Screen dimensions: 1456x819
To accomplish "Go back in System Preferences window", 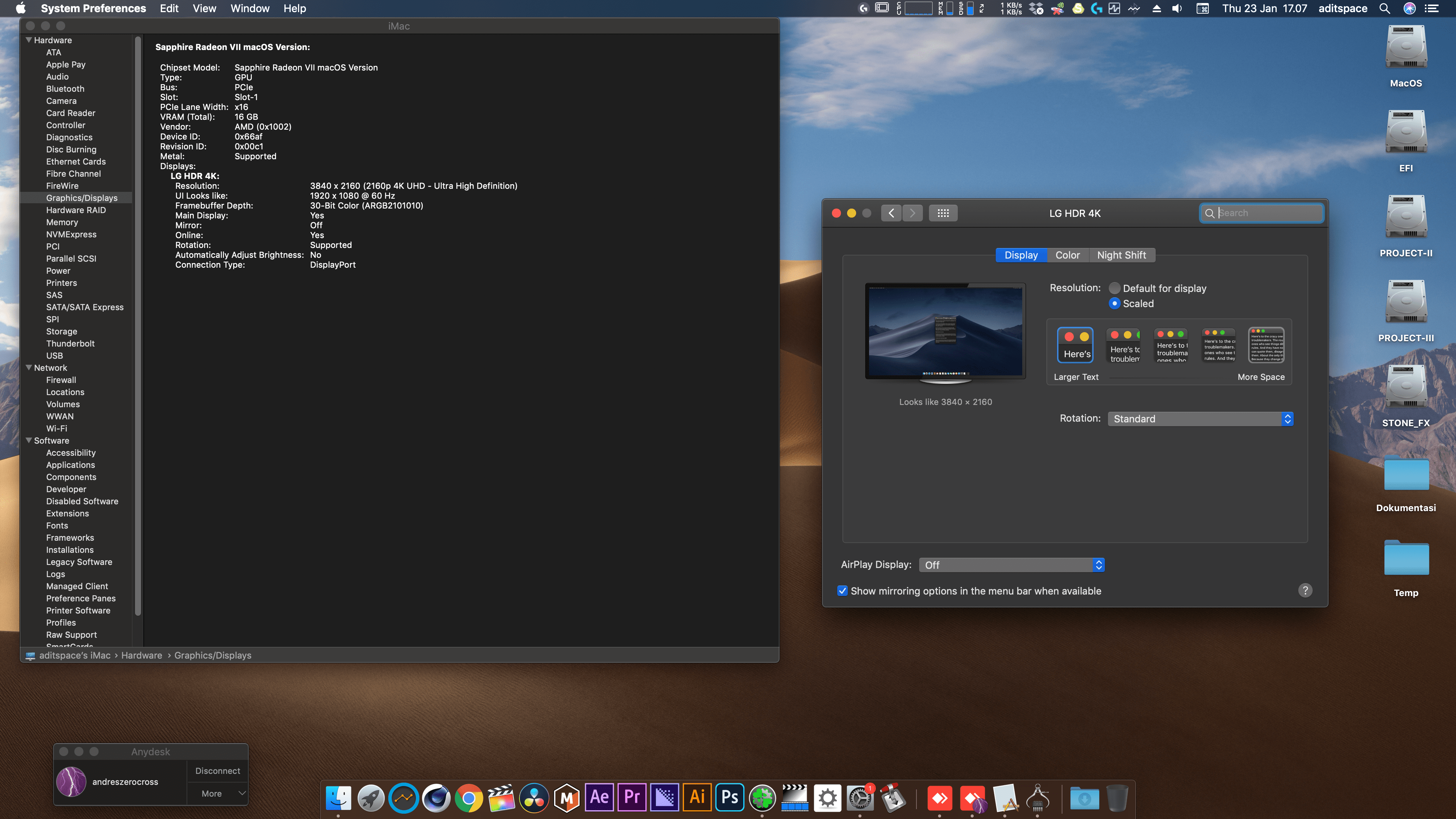I will (x=891, y=213).
